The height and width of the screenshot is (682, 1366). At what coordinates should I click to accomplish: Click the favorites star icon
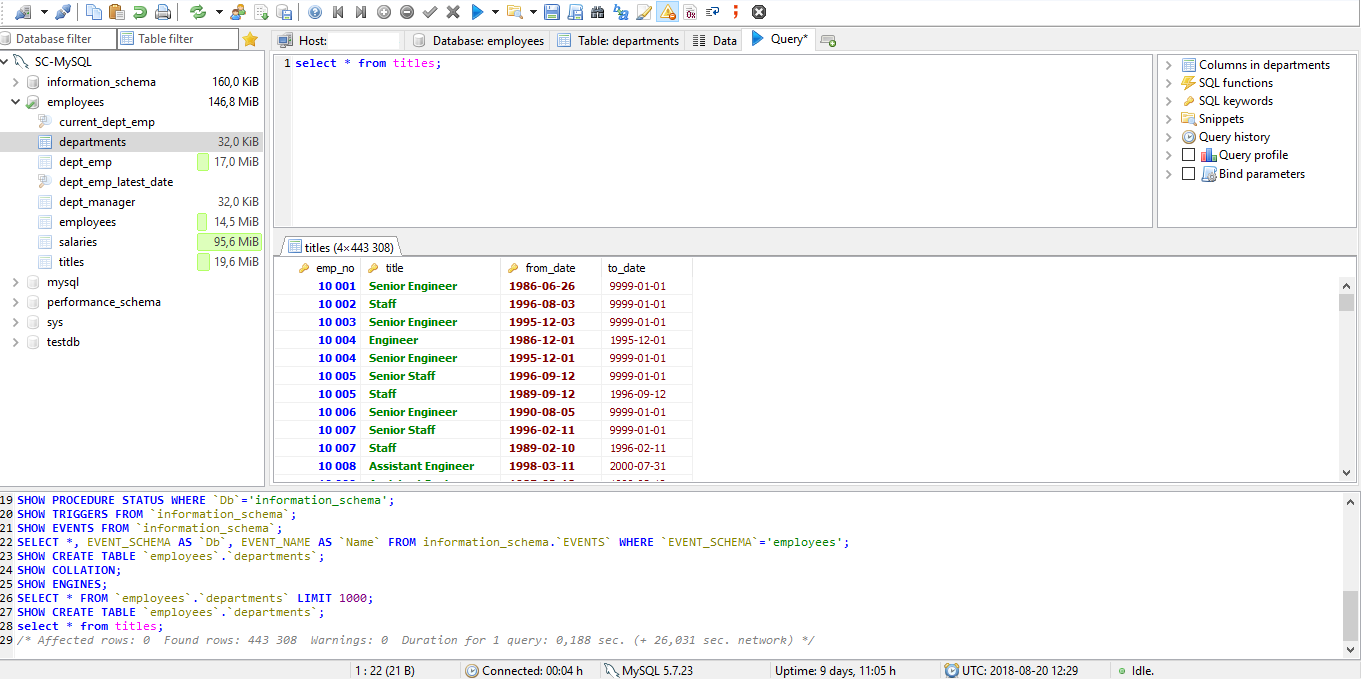click(250, 39)
